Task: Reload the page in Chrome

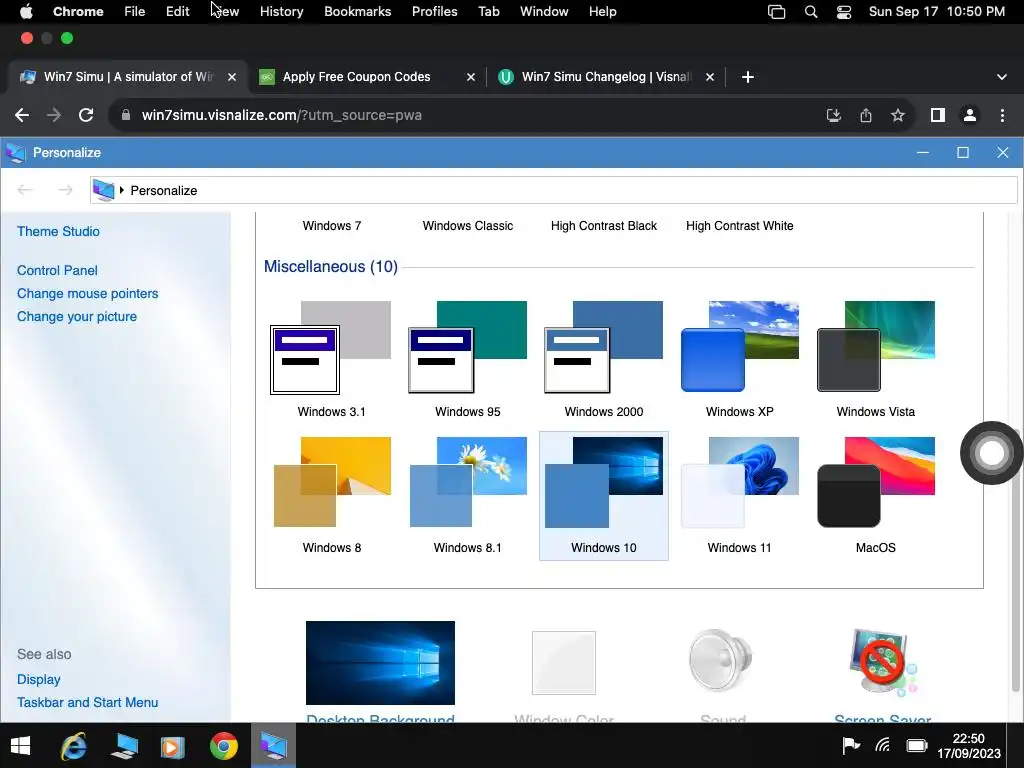Action: tap(86, 116)
